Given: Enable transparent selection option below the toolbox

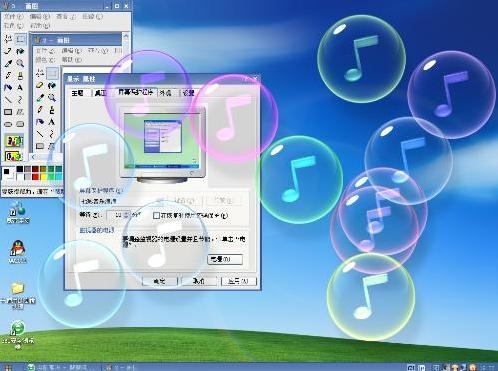Looking at the screenshot, I should (14, 156).
